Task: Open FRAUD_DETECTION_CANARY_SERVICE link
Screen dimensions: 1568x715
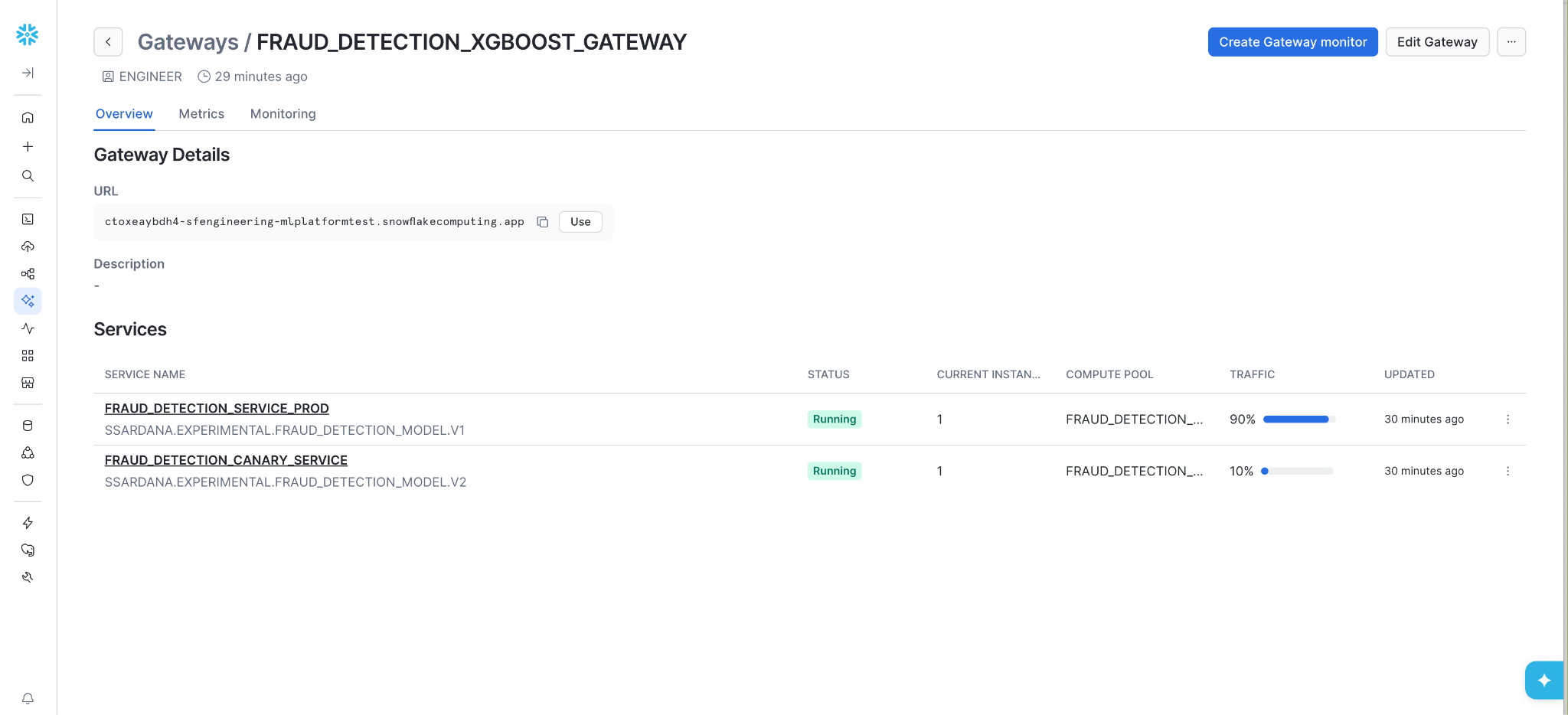Action: [226, 460]
